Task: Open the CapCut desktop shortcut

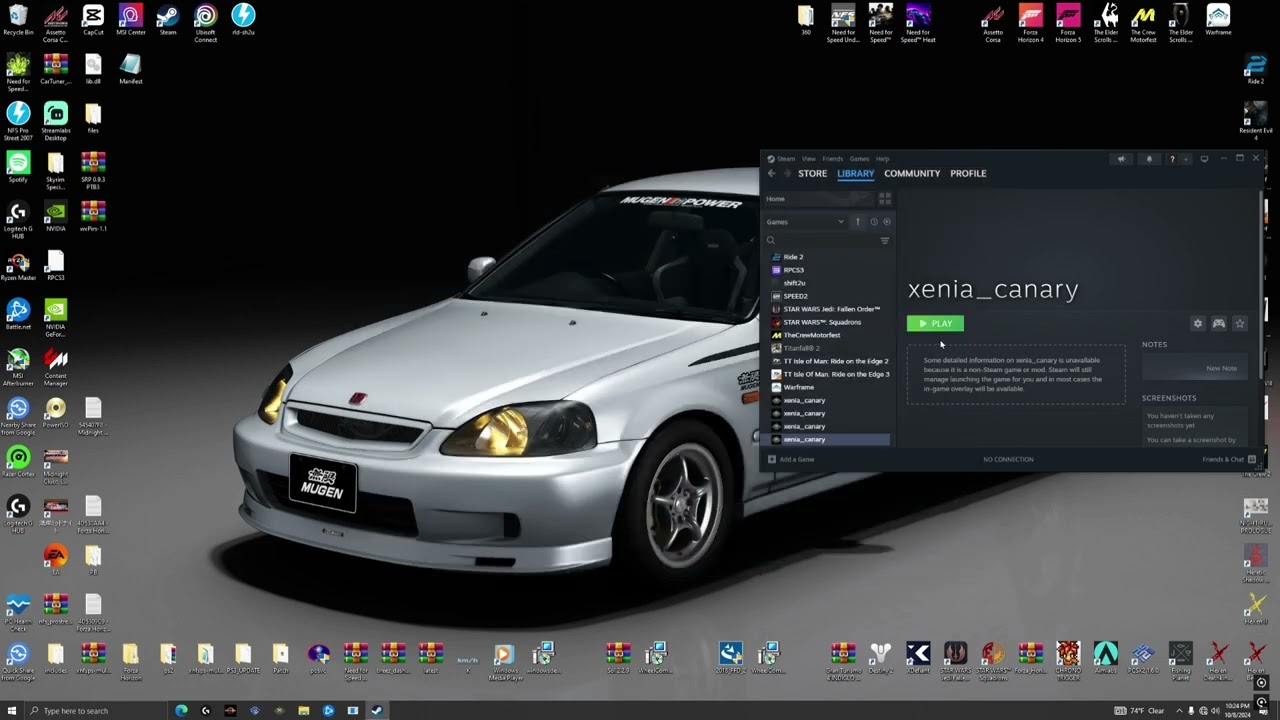Action: coord(93,20)
